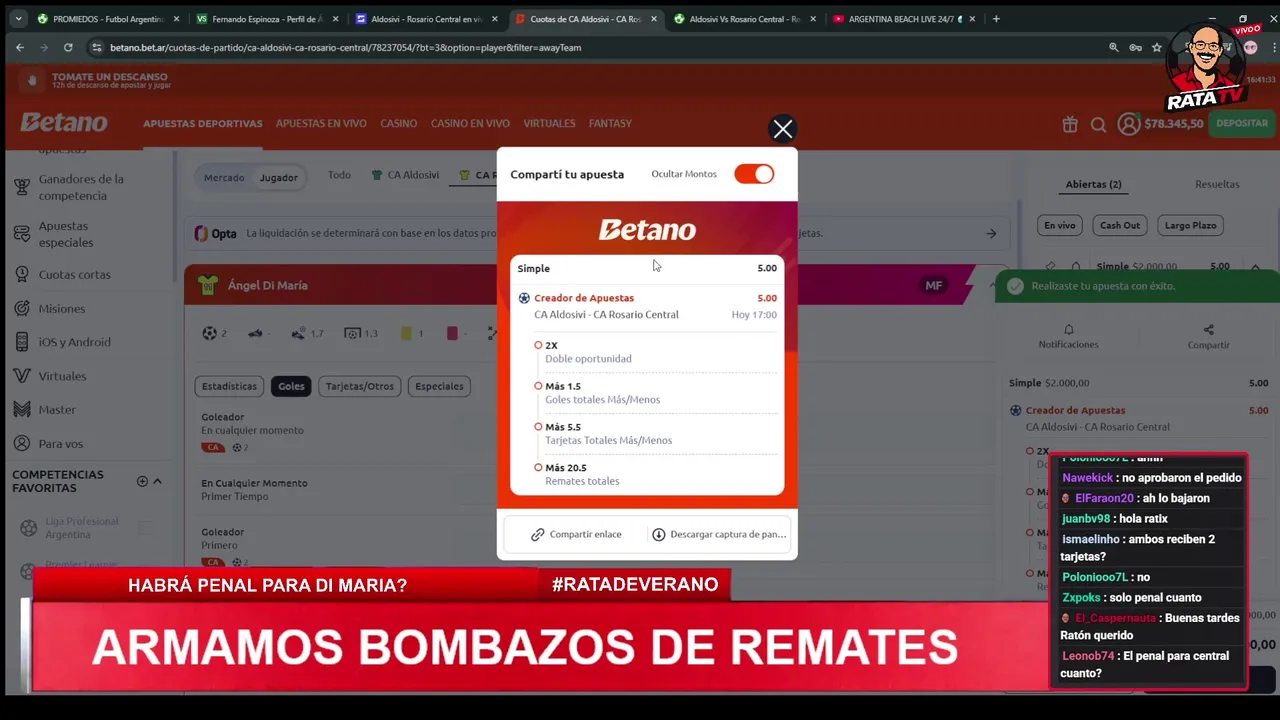Toggle the Ocultar Montos switch
Image resolution: width=1280 pixels, height=720 pixels.
click(754, 174)
